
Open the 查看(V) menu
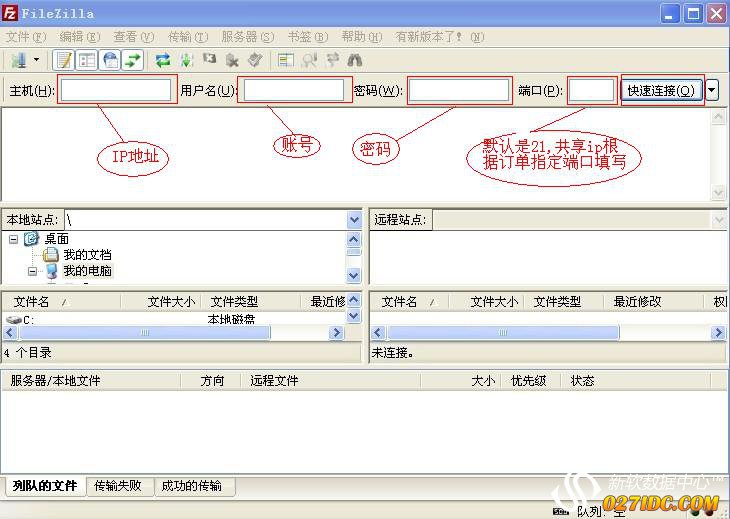point(134,37)
